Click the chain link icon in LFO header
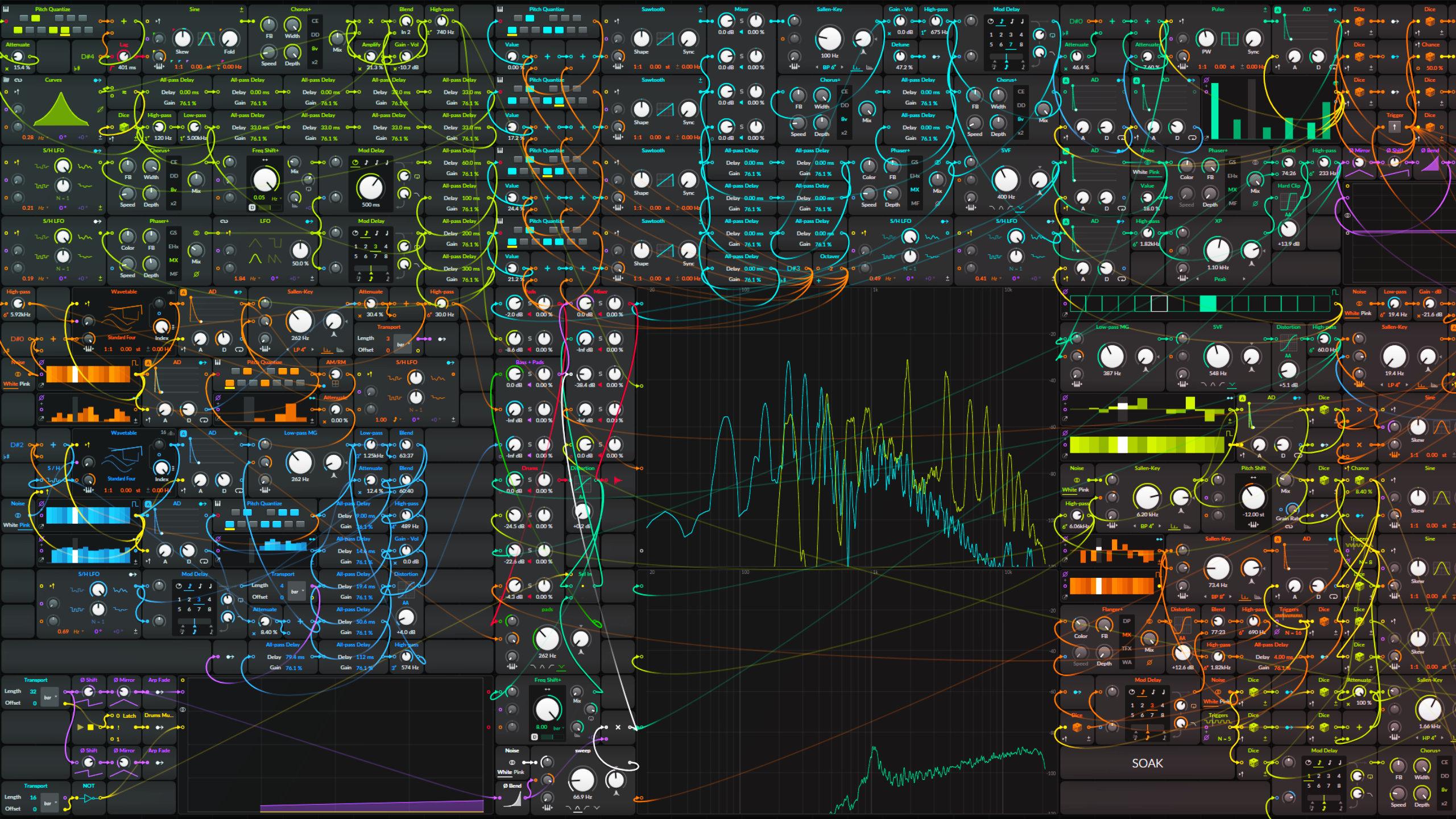 click(224, 221)
